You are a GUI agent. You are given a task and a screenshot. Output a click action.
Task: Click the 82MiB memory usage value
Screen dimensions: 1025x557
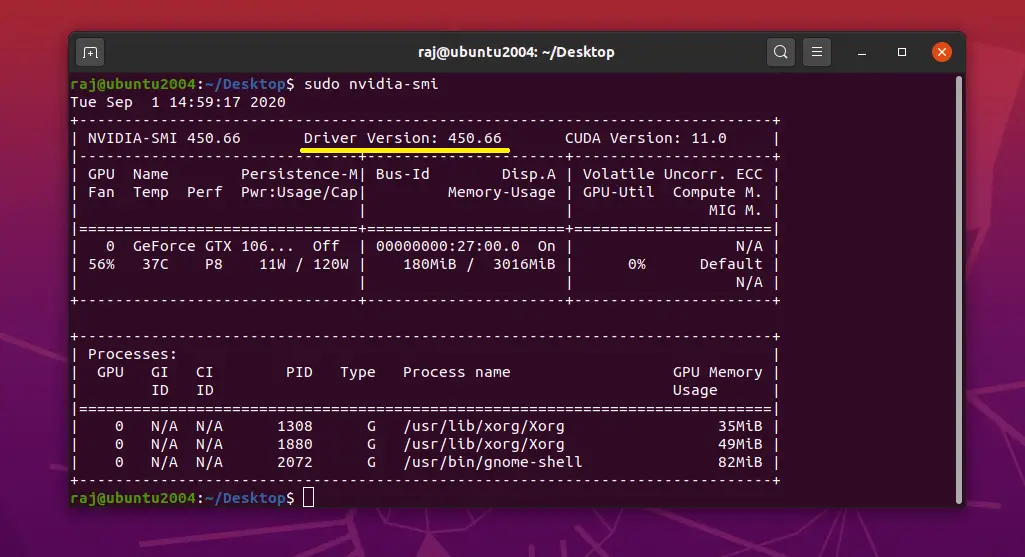coord(740,462)
